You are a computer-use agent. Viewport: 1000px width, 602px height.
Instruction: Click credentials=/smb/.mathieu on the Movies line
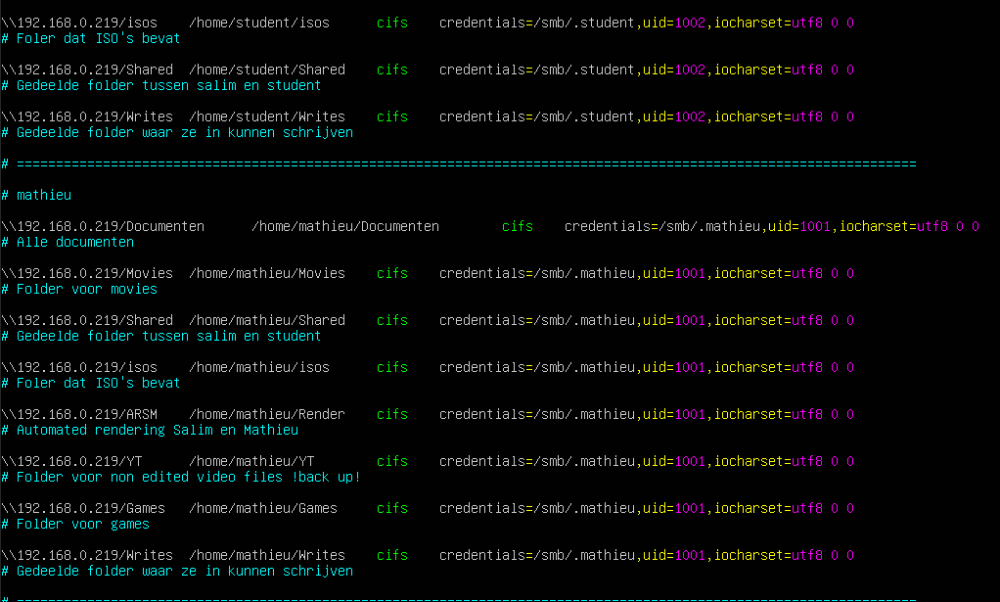[536, 274]
